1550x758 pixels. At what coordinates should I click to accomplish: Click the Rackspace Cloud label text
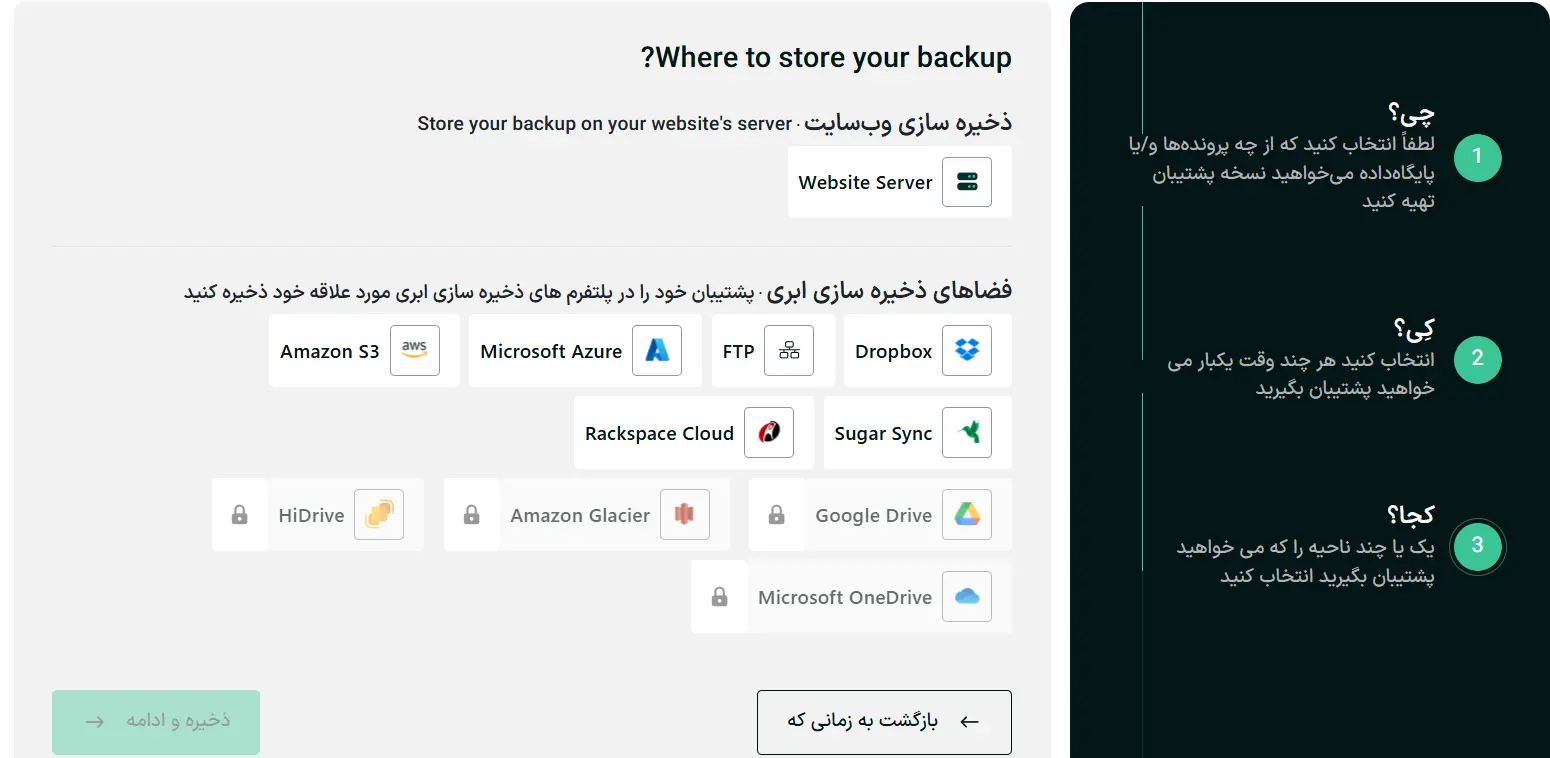[659, 433]
